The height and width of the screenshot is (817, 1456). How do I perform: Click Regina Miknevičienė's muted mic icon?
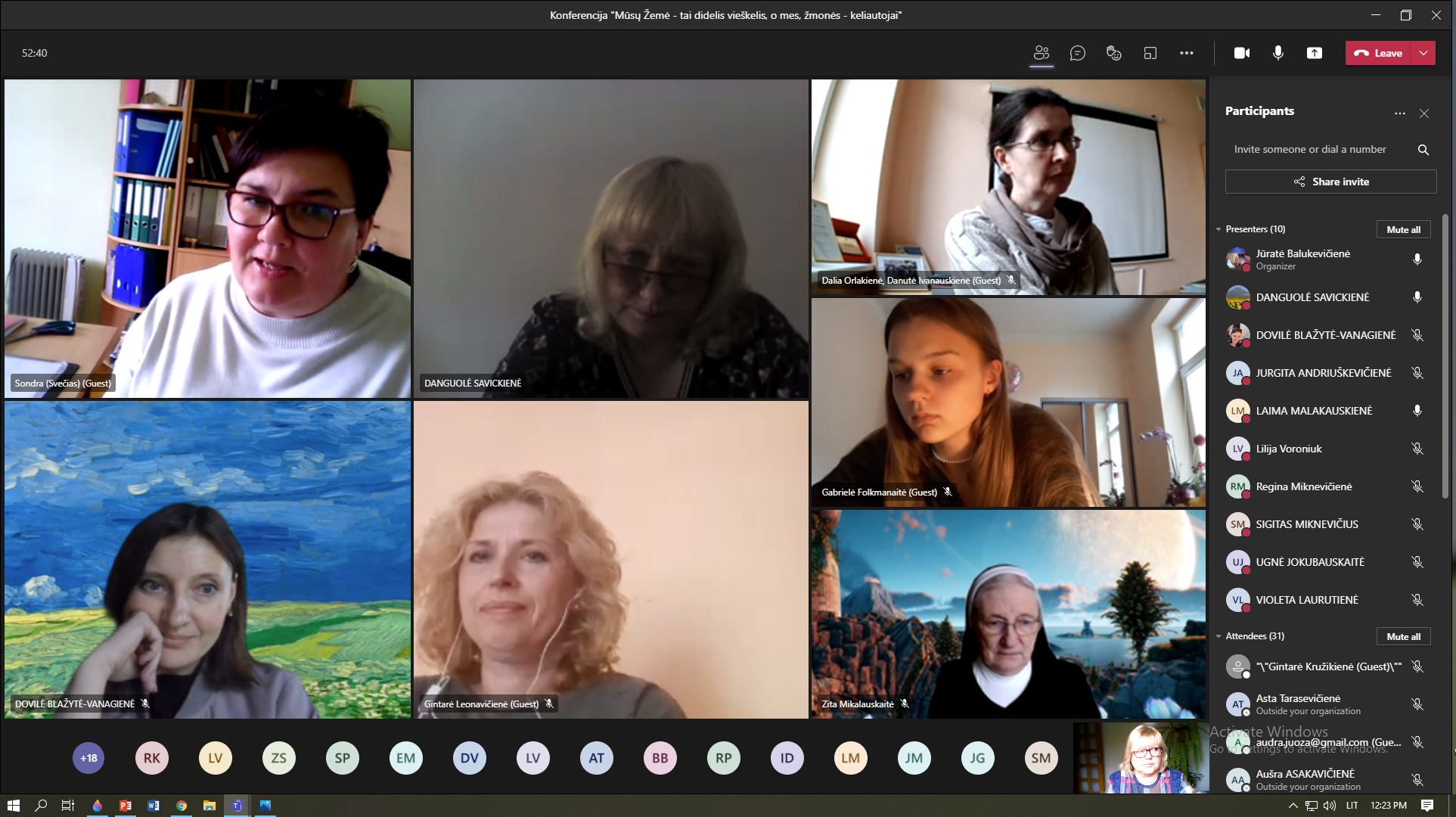(1417, 486)
